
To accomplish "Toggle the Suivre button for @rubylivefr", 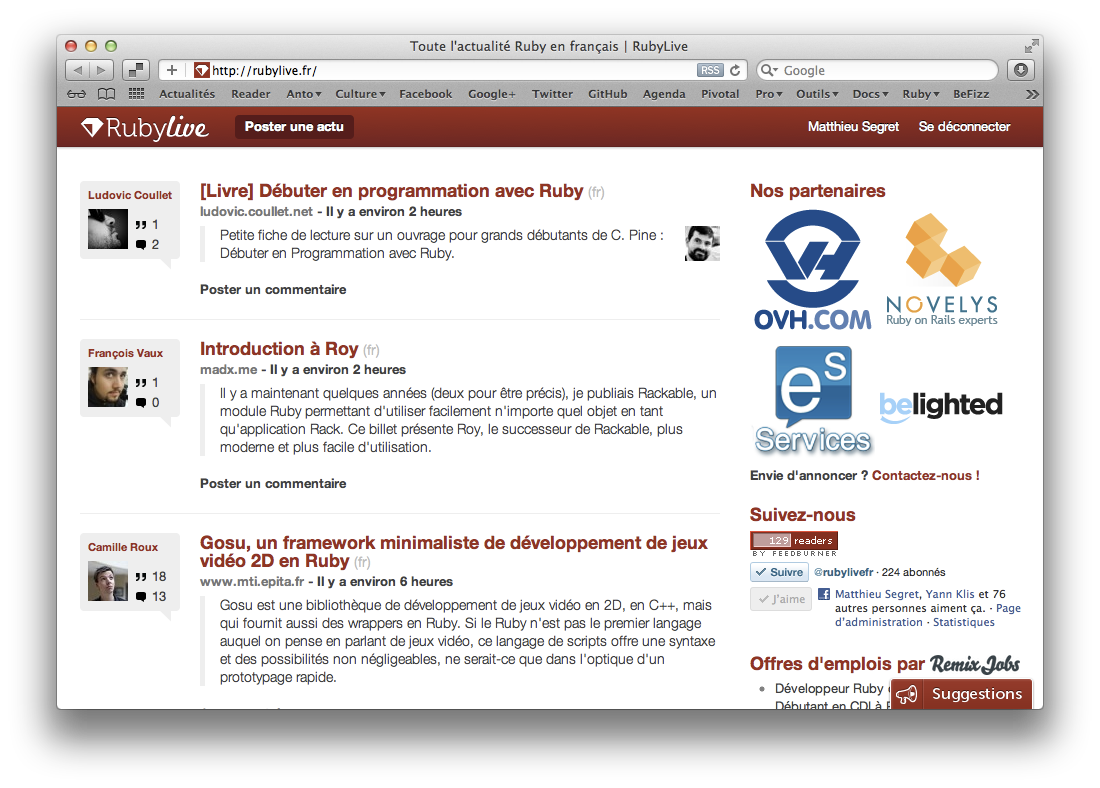I will pyautogui.click(x=779, y=571).
